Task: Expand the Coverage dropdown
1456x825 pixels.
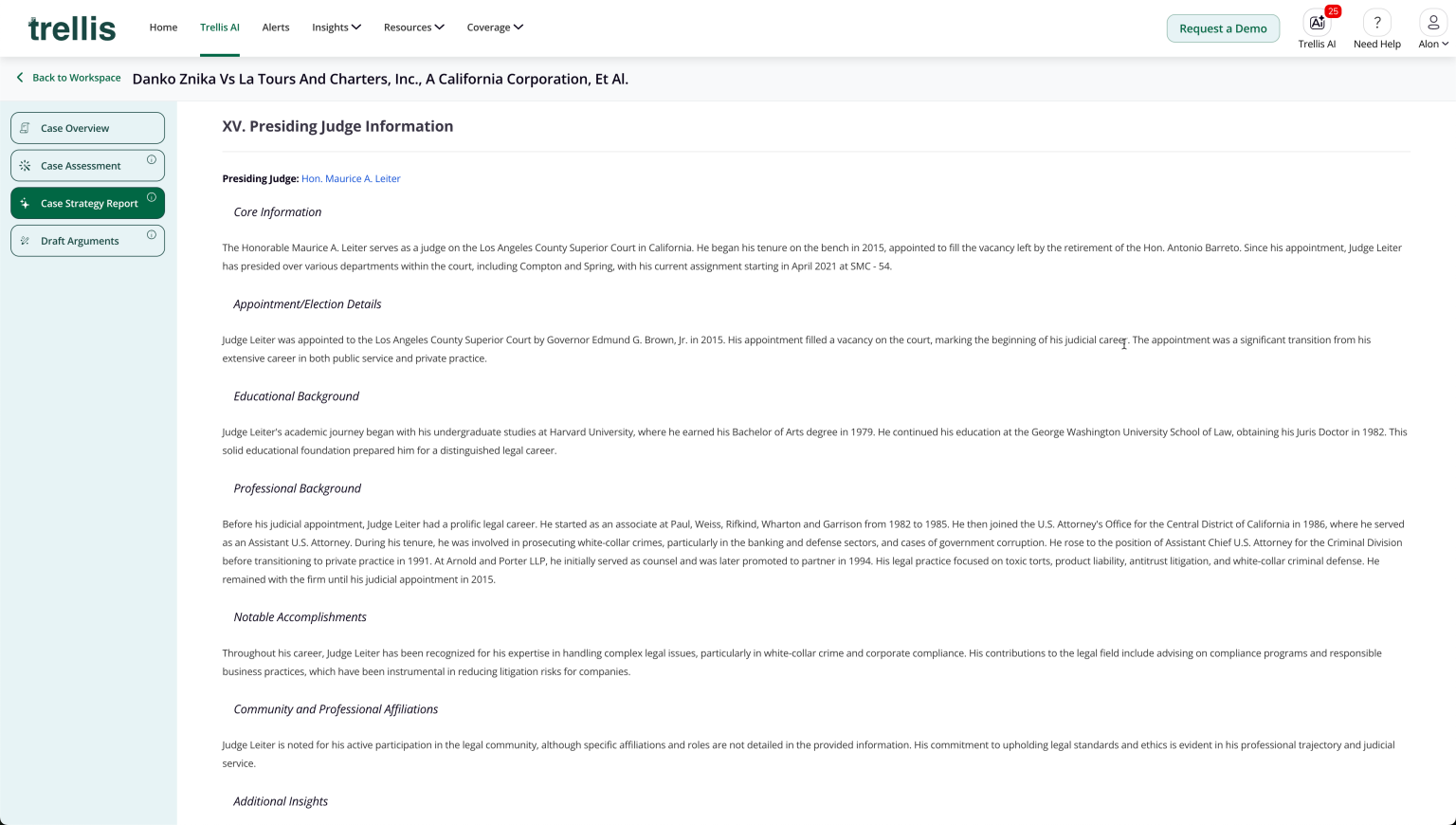Action: 495,27
